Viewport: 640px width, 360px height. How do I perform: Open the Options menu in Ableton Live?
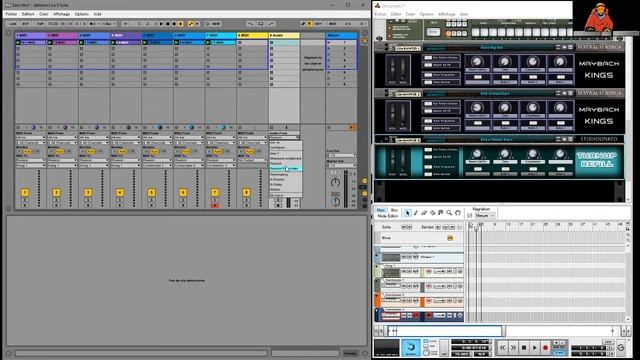(x=82, y=14)
